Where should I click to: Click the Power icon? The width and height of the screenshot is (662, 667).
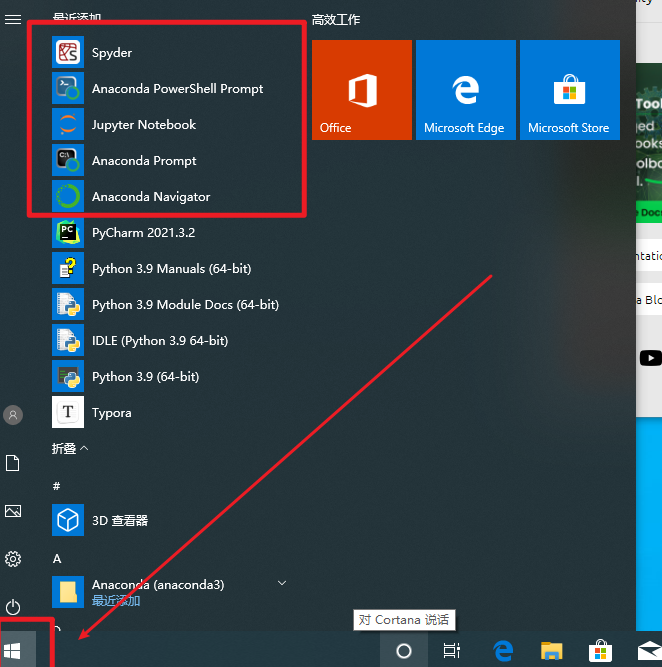point(13,607)
